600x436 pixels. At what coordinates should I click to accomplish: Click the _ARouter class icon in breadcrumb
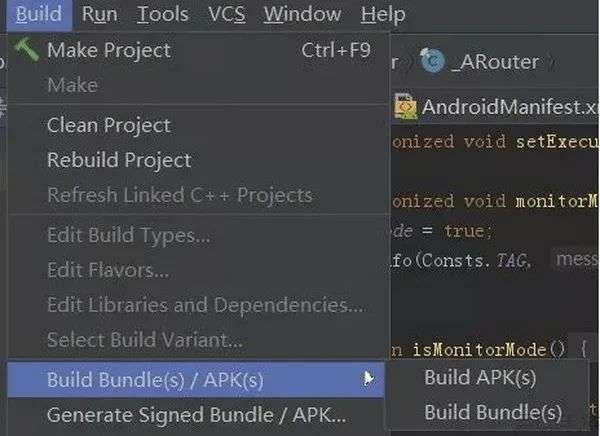tap(433, 61)
